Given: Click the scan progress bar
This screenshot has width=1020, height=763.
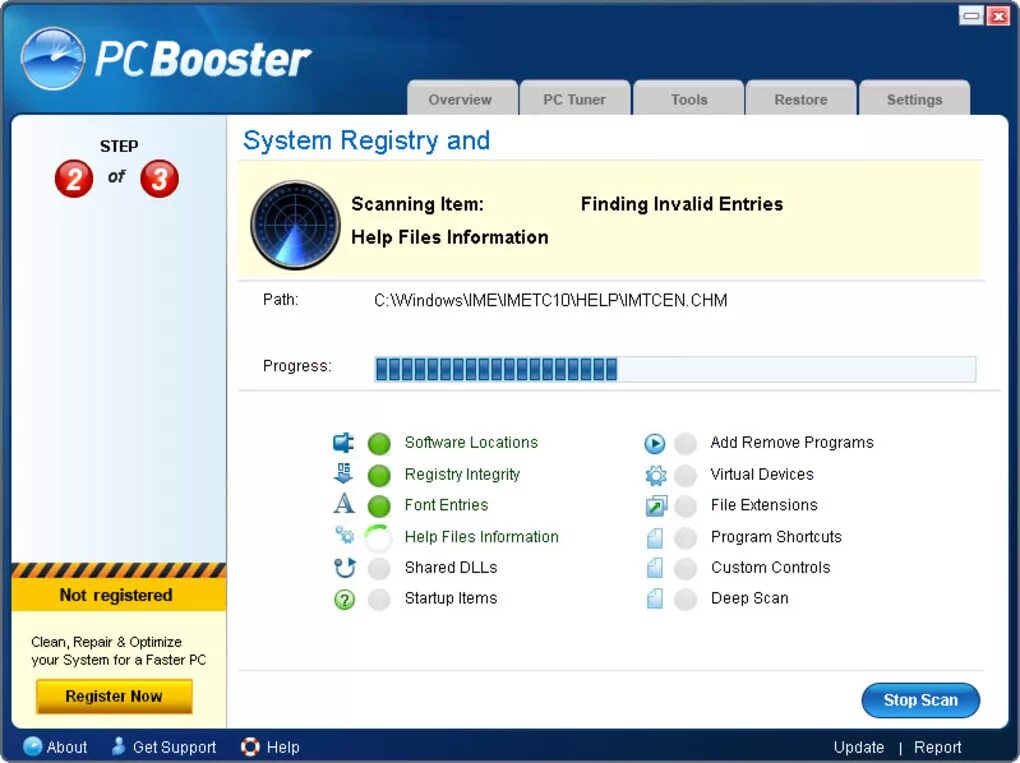Looking at the screenshot, I should pyautogui.click(x=675, y=369).
